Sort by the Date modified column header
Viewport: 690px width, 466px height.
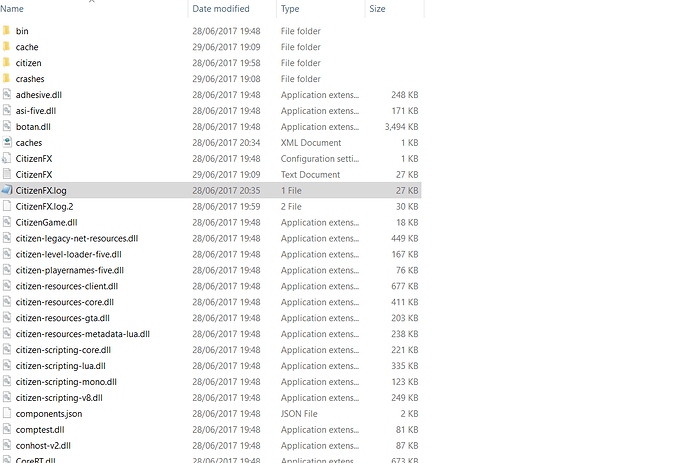[220, 9]
